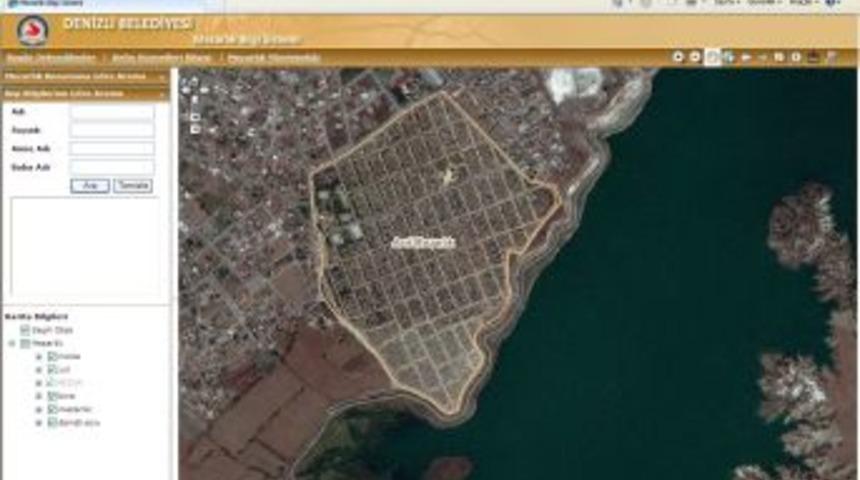Select the highlighted tool in the map toolbar
The height and width of the screenshot is (480, 860).
(x=711, y=57)
